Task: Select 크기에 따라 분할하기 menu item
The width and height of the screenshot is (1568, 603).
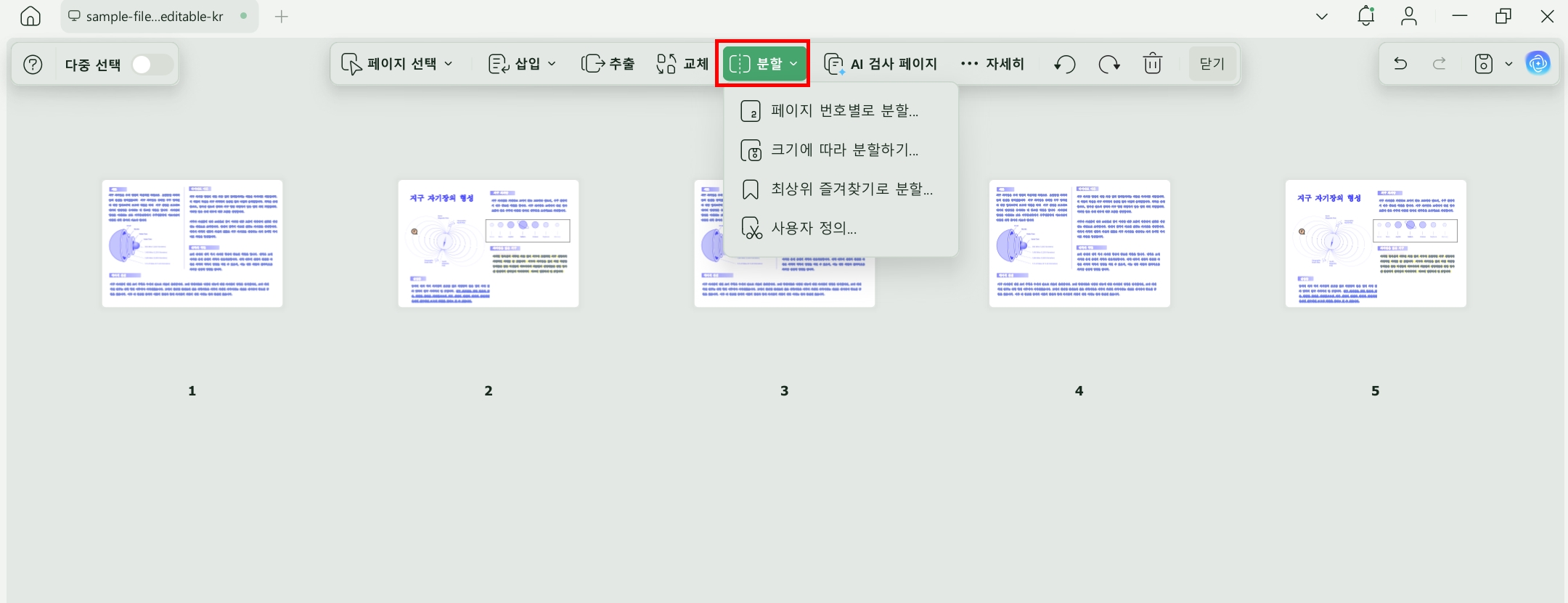Action: [x=841, y=150]
